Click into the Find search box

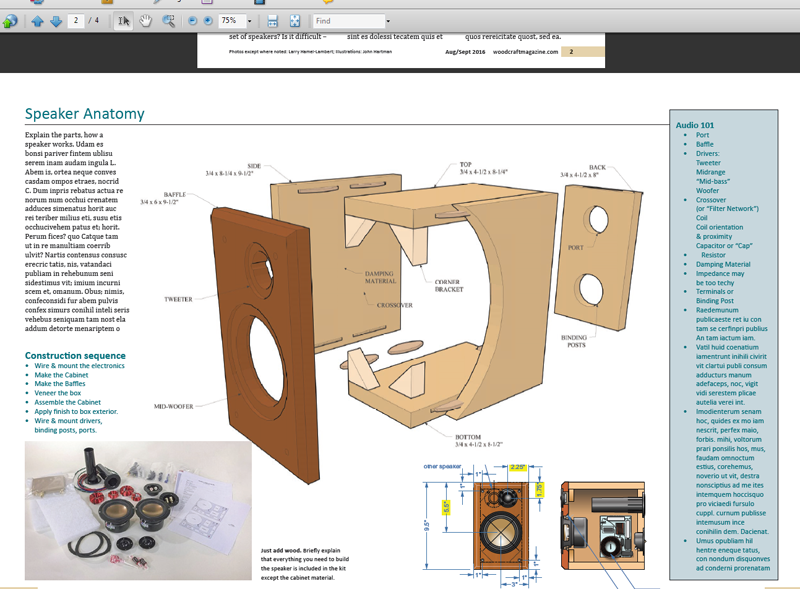pos(348,21)
